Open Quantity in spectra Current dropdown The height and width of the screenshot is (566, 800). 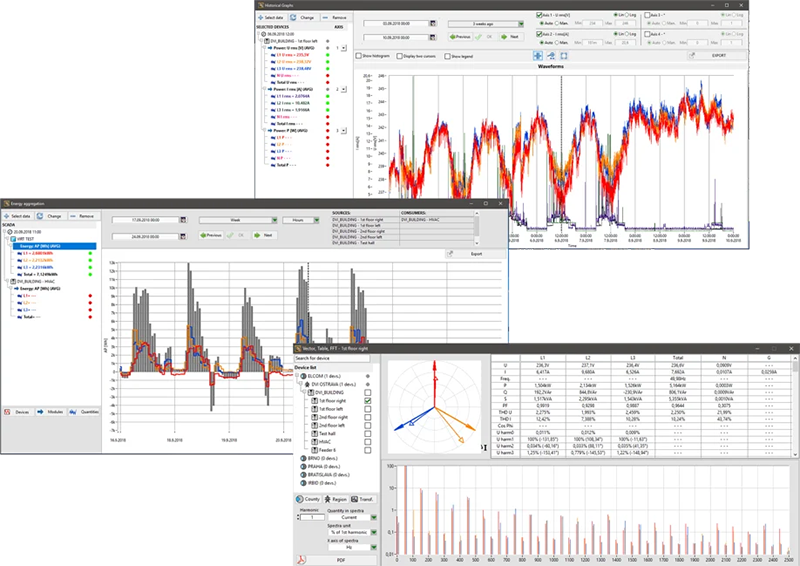pos(373,517)
